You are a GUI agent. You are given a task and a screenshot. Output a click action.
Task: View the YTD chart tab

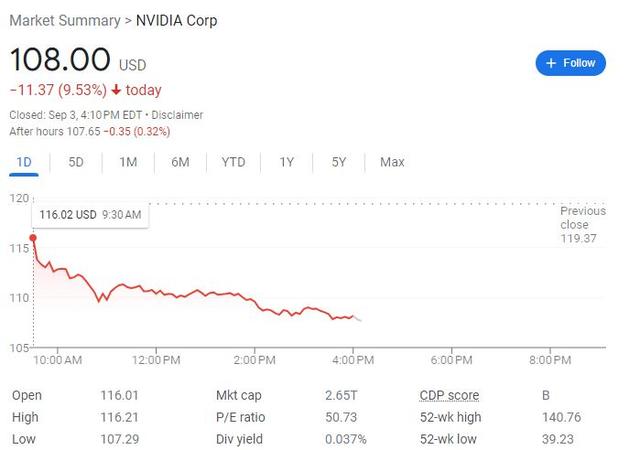(x=233, y=162)
